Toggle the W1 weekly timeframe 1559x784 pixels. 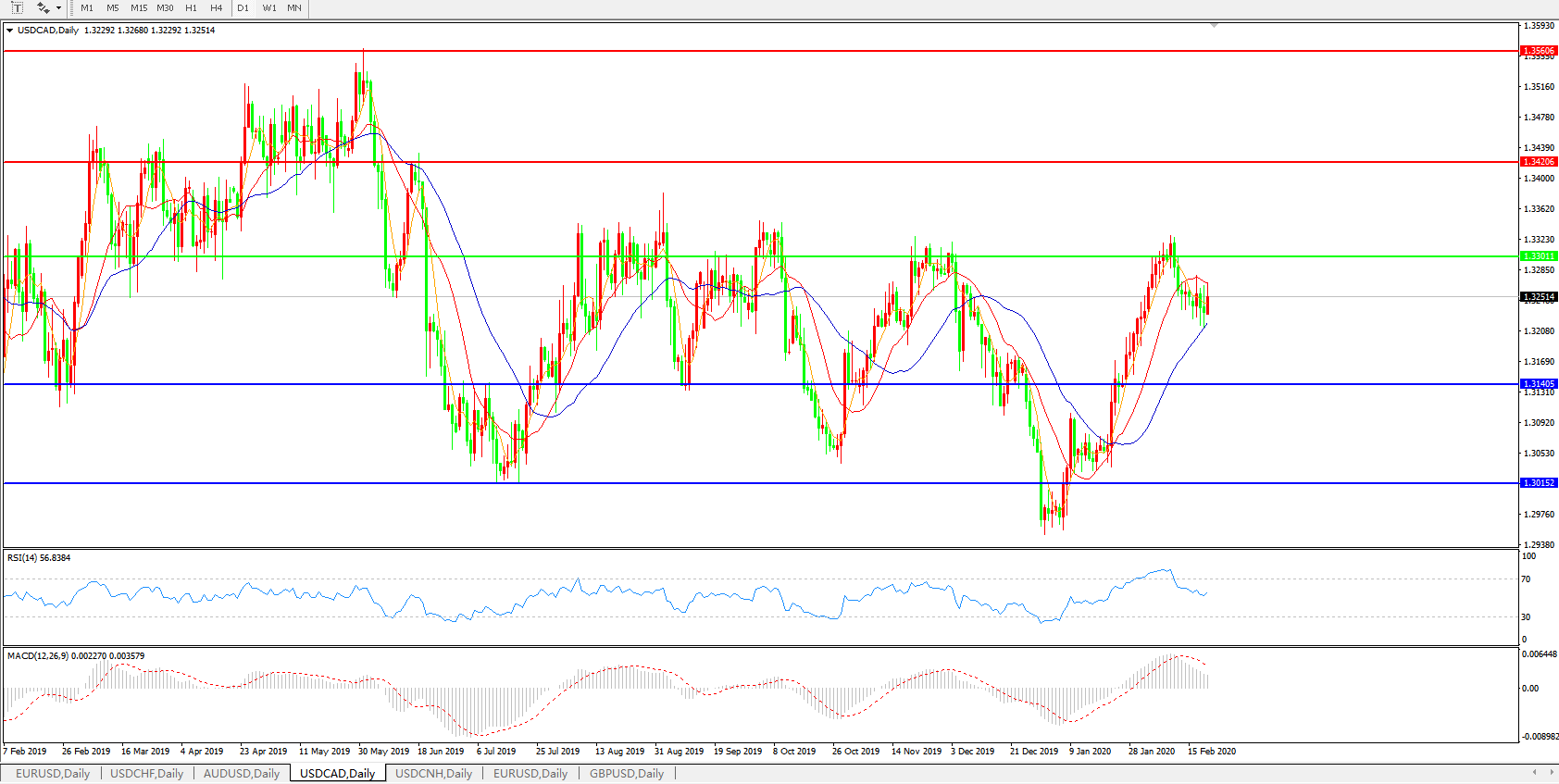[x=269, y=7]
